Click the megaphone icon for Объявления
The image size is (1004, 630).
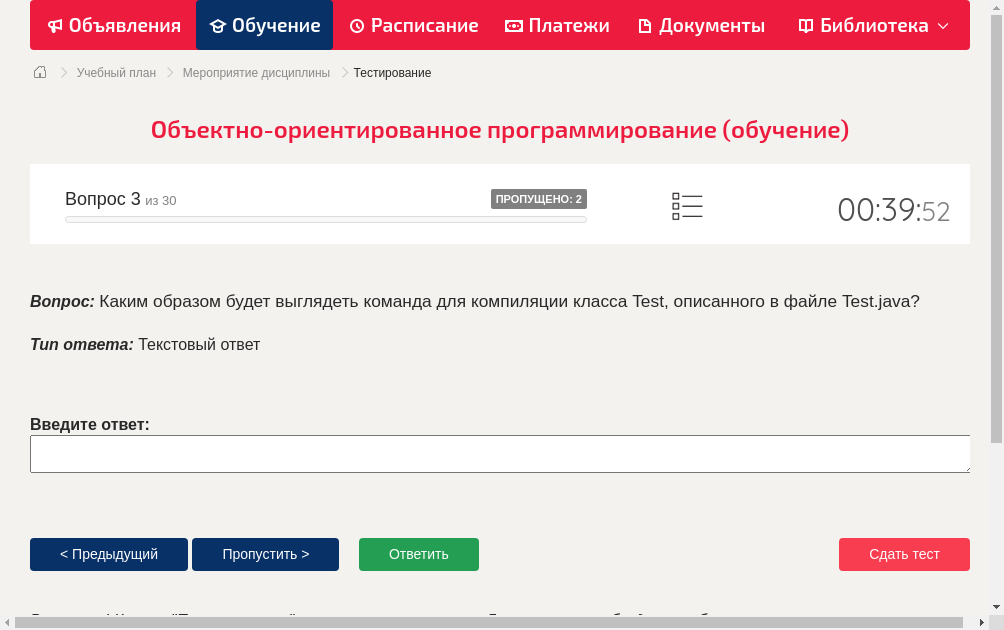[x=55, y=25]
